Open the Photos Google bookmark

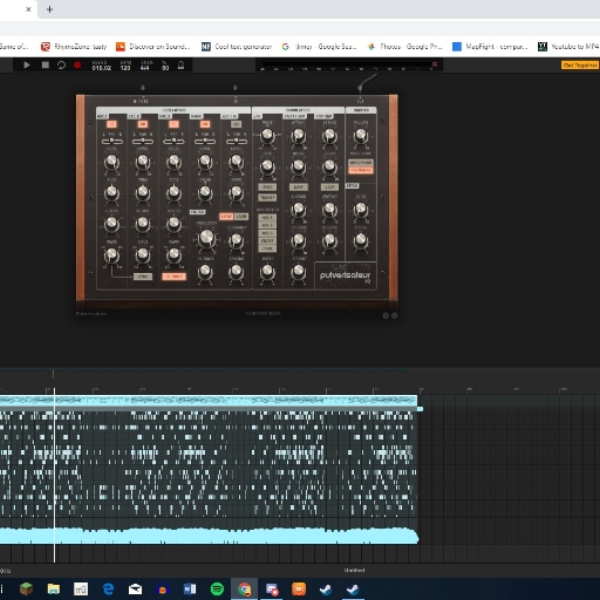click(x=404, y=46)
